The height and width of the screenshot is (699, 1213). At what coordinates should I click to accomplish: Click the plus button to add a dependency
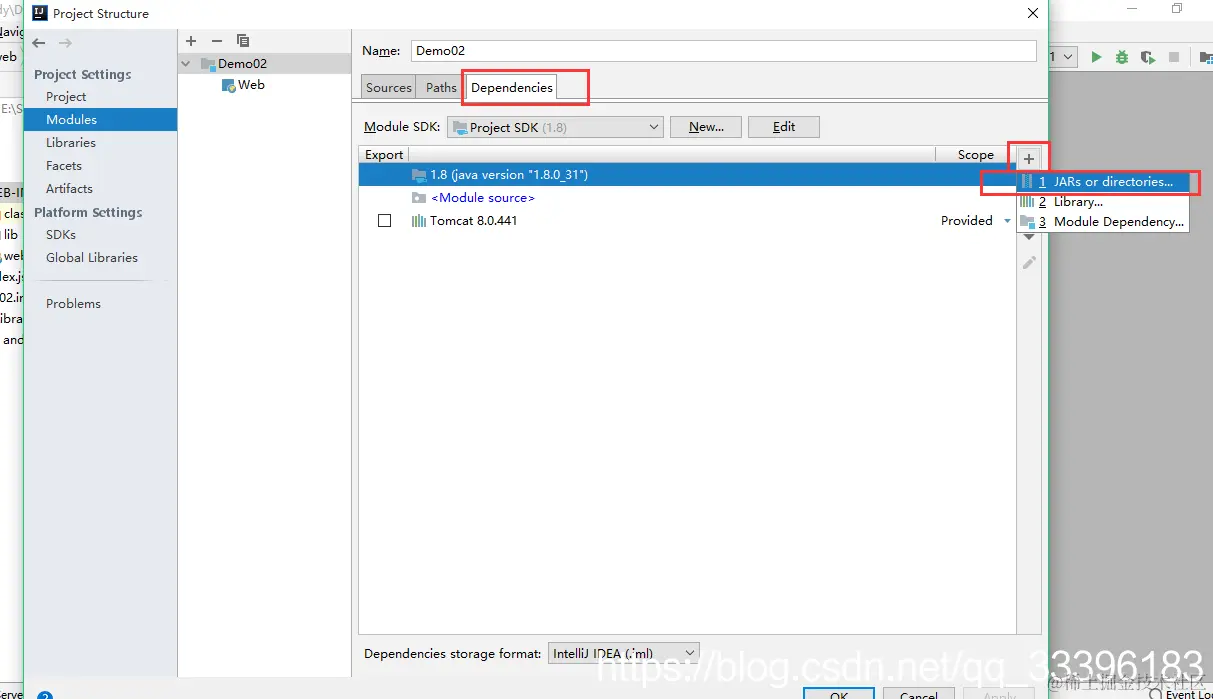coord(1029,159)
